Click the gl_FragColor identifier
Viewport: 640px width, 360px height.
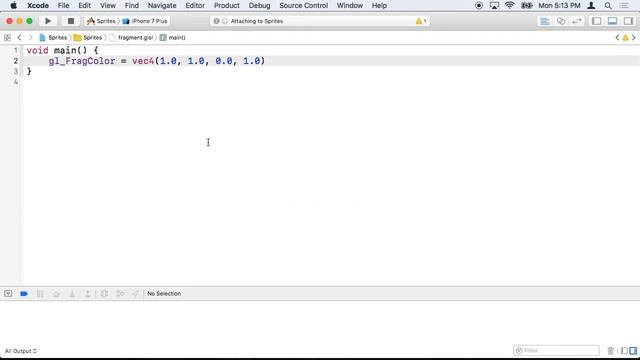82,61
